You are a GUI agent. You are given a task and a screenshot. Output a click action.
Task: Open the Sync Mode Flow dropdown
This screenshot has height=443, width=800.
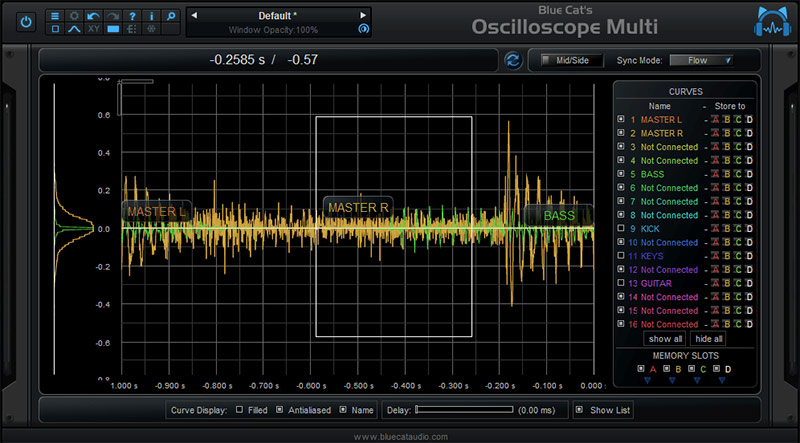pyautogui.click(x=701, y=60)
